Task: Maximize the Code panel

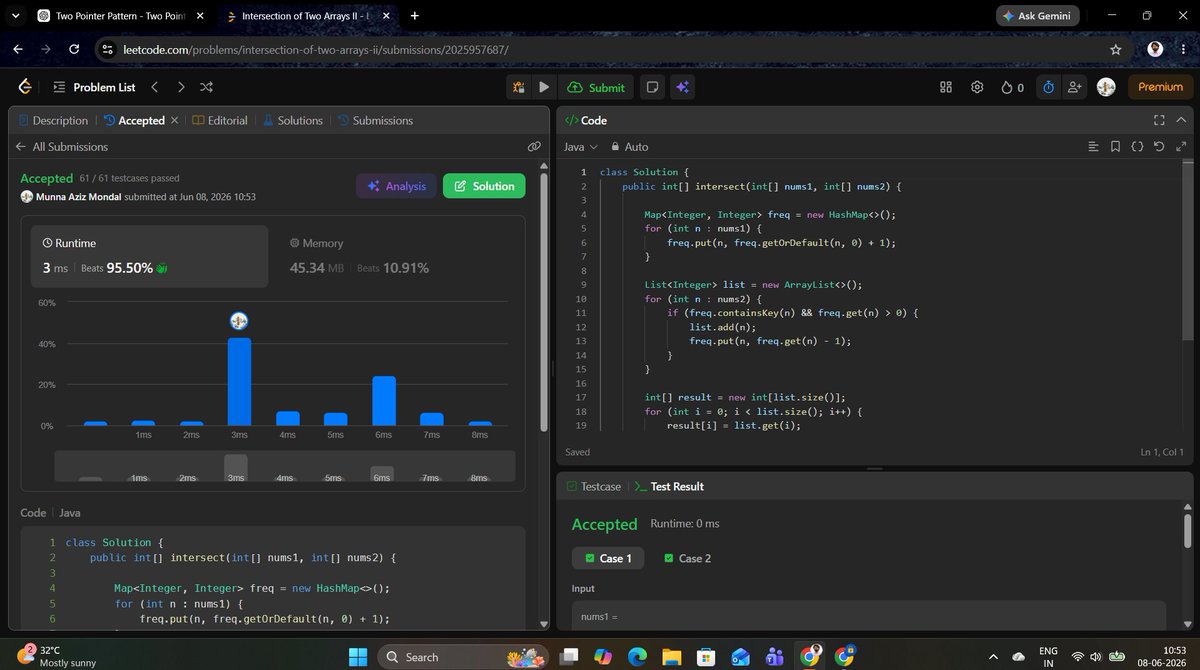Action: pyautogui.click(x=1159, y=120)
